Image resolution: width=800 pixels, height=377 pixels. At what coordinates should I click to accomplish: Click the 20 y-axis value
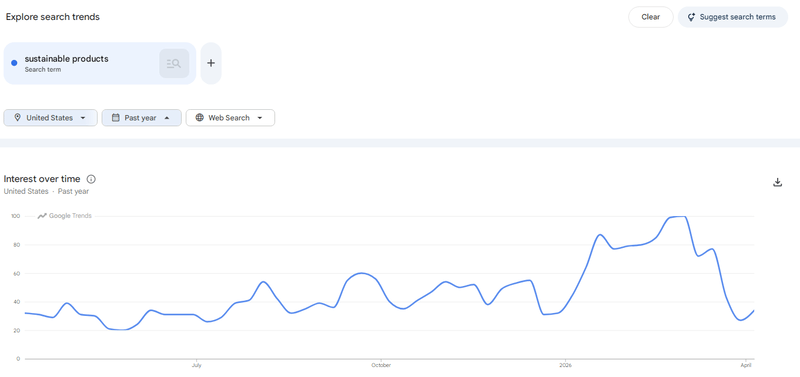tap(17, 331)
